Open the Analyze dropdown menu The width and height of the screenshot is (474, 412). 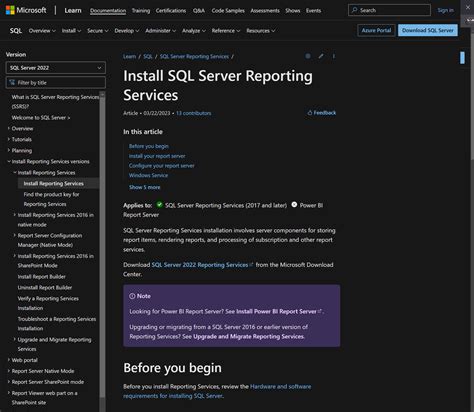coord(194,31)
